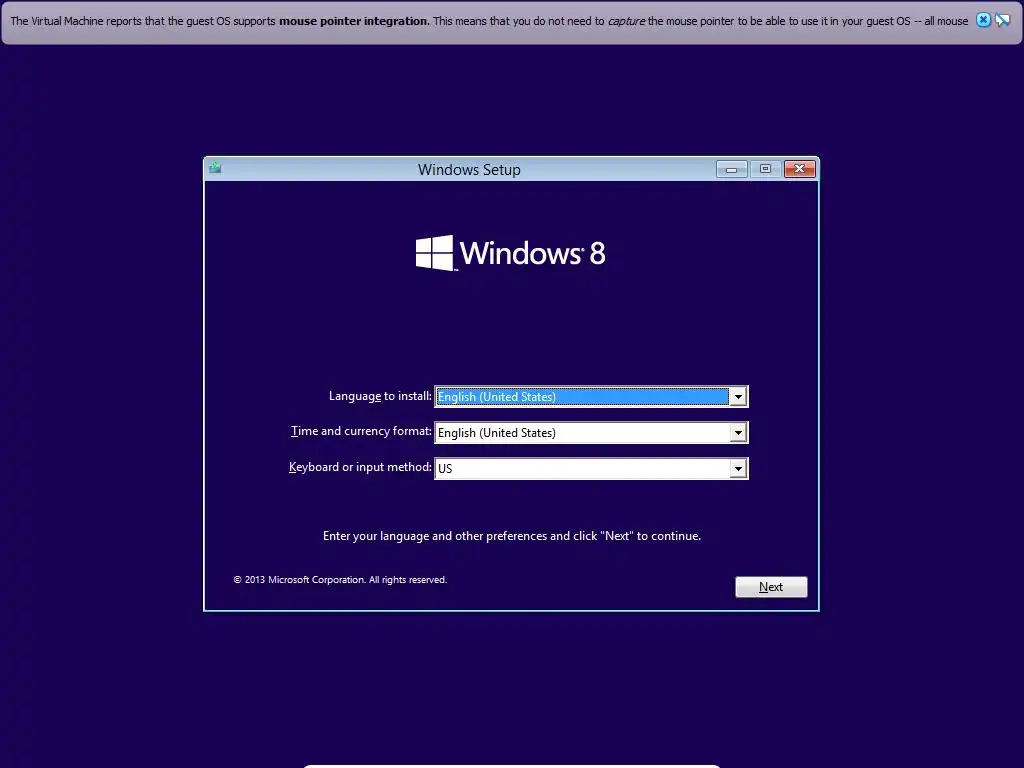
Task: Click the Windows Setup title bar icon
Action: point(215,168)
